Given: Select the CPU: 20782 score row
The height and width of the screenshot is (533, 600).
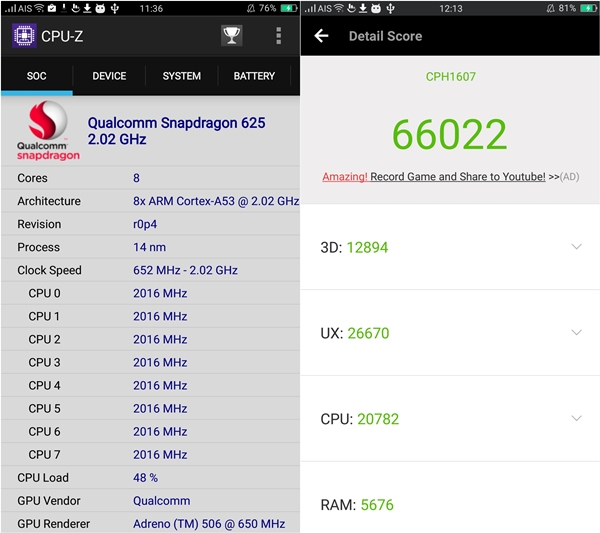Looking at the screenshot, I should point(450,419).
